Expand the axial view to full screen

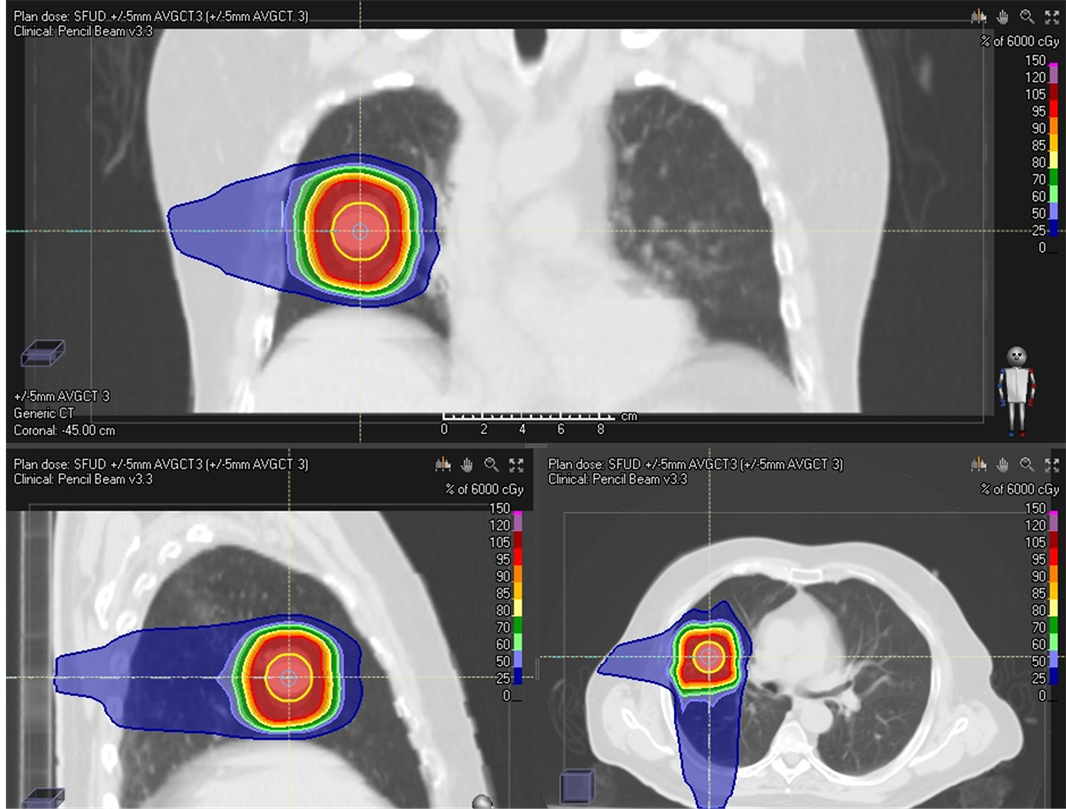pos(1052,465)
